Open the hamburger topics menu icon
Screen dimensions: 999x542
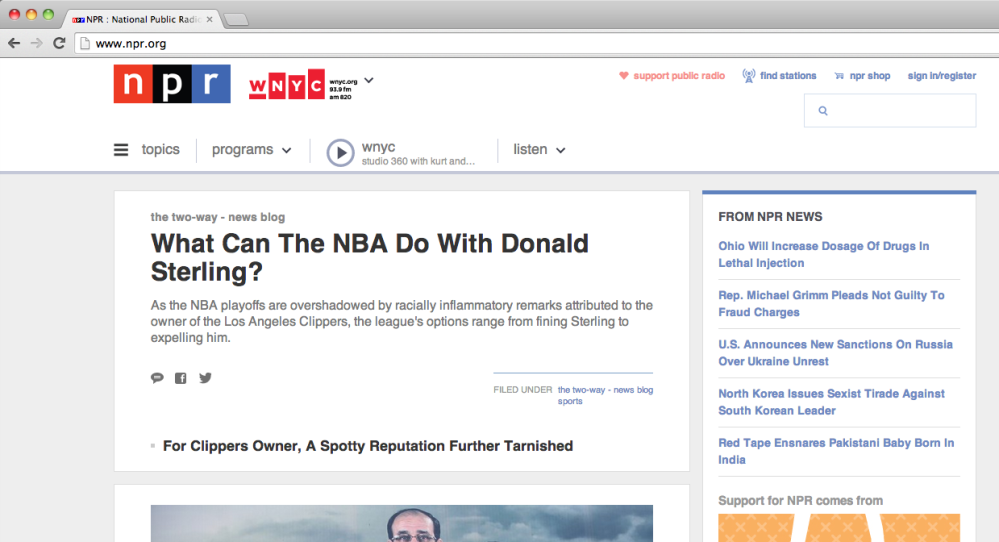coord(121,150)
